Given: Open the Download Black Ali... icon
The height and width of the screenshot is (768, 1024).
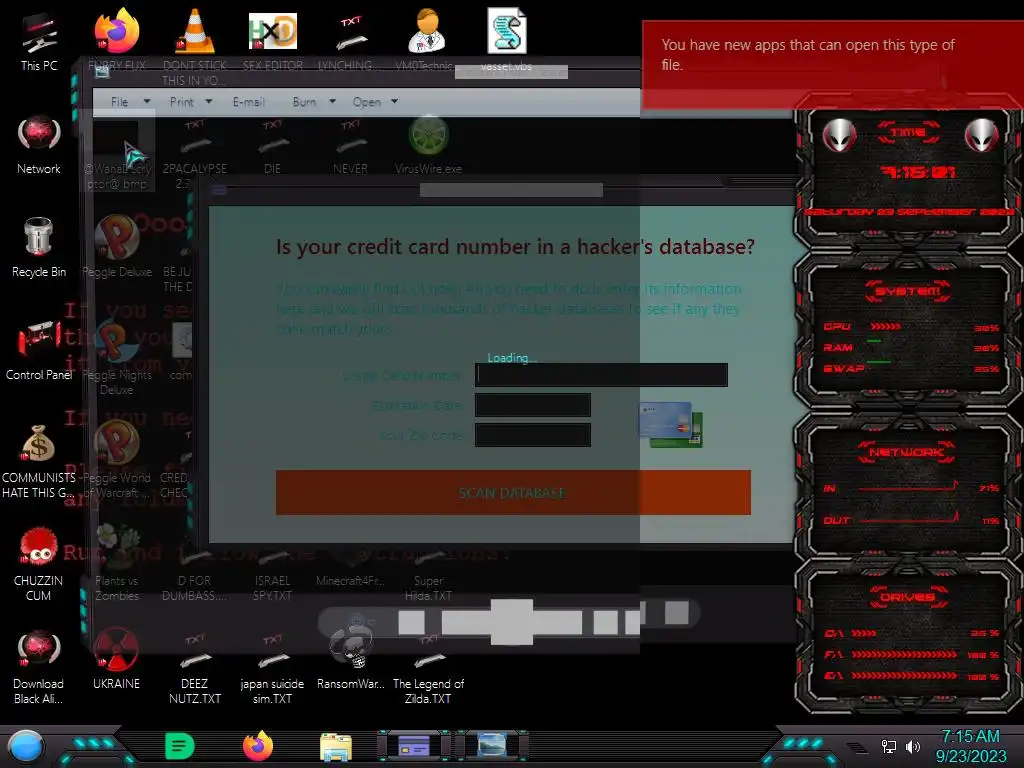Looking at the screenshot, I should [39, 667].
